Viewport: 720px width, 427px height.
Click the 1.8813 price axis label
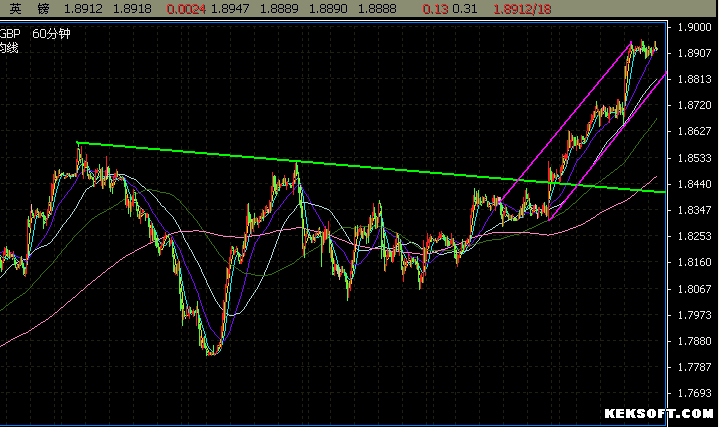click(x=695, y=79)
